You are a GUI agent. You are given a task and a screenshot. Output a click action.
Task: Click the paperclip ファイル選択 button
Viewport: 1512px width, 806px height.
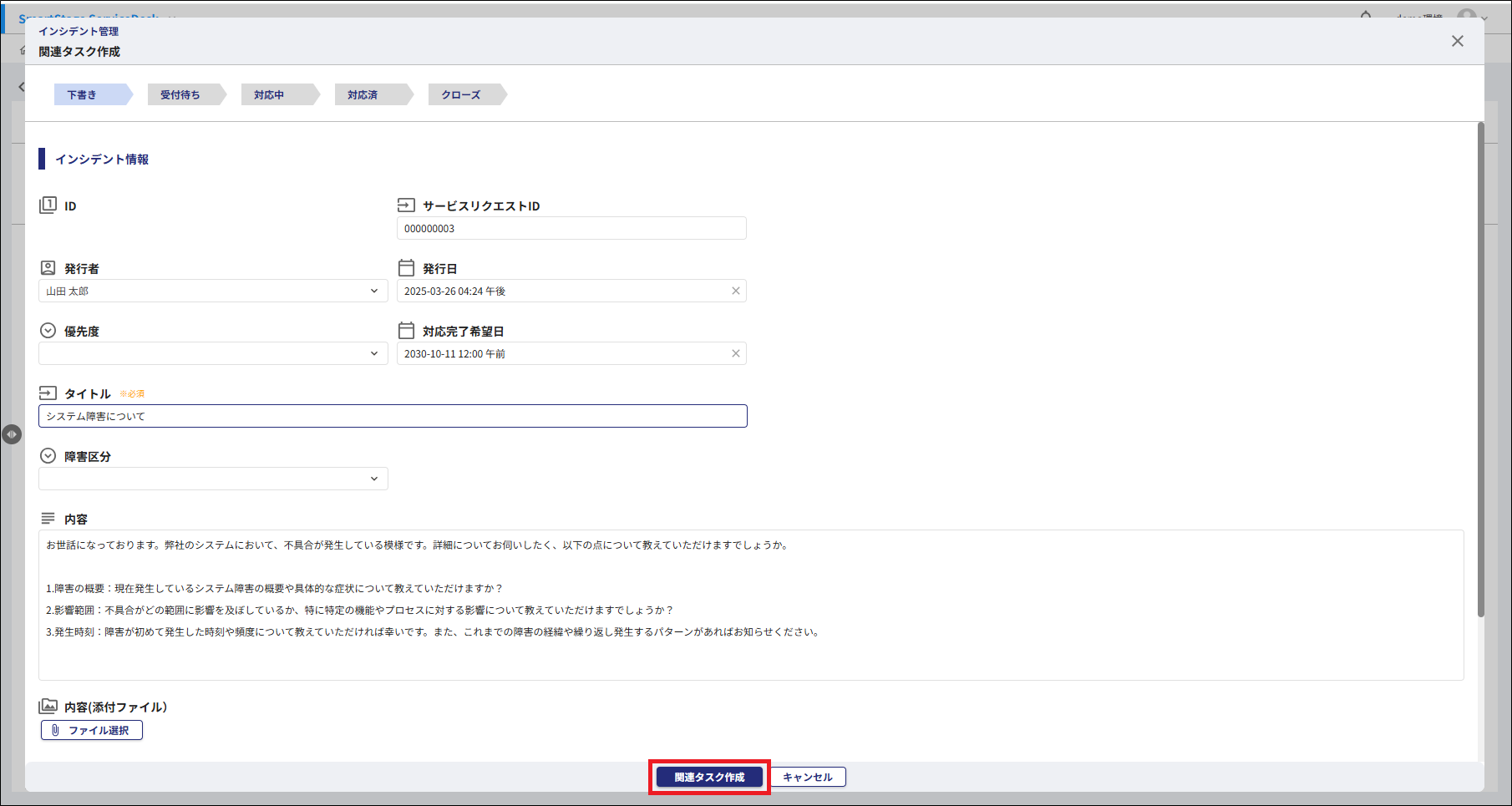(x=92, y=731)
